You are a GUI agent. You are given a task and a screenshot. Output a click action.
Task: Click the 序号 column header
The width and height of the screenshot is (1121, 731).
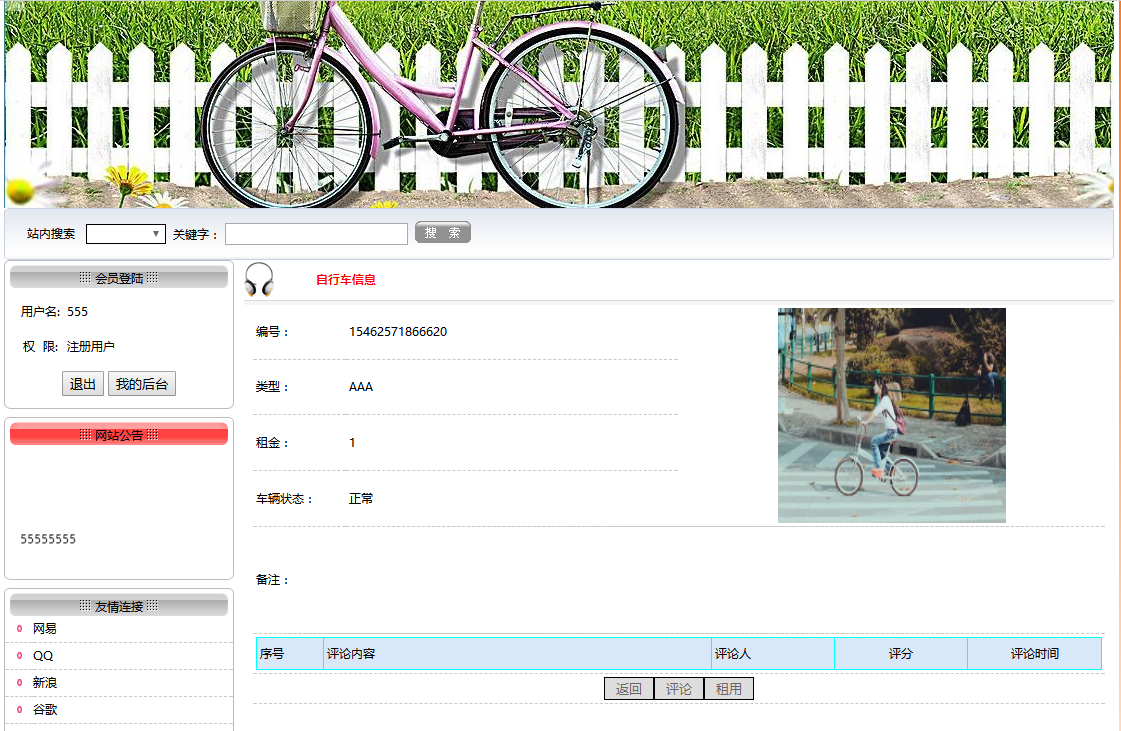[290, 654]
